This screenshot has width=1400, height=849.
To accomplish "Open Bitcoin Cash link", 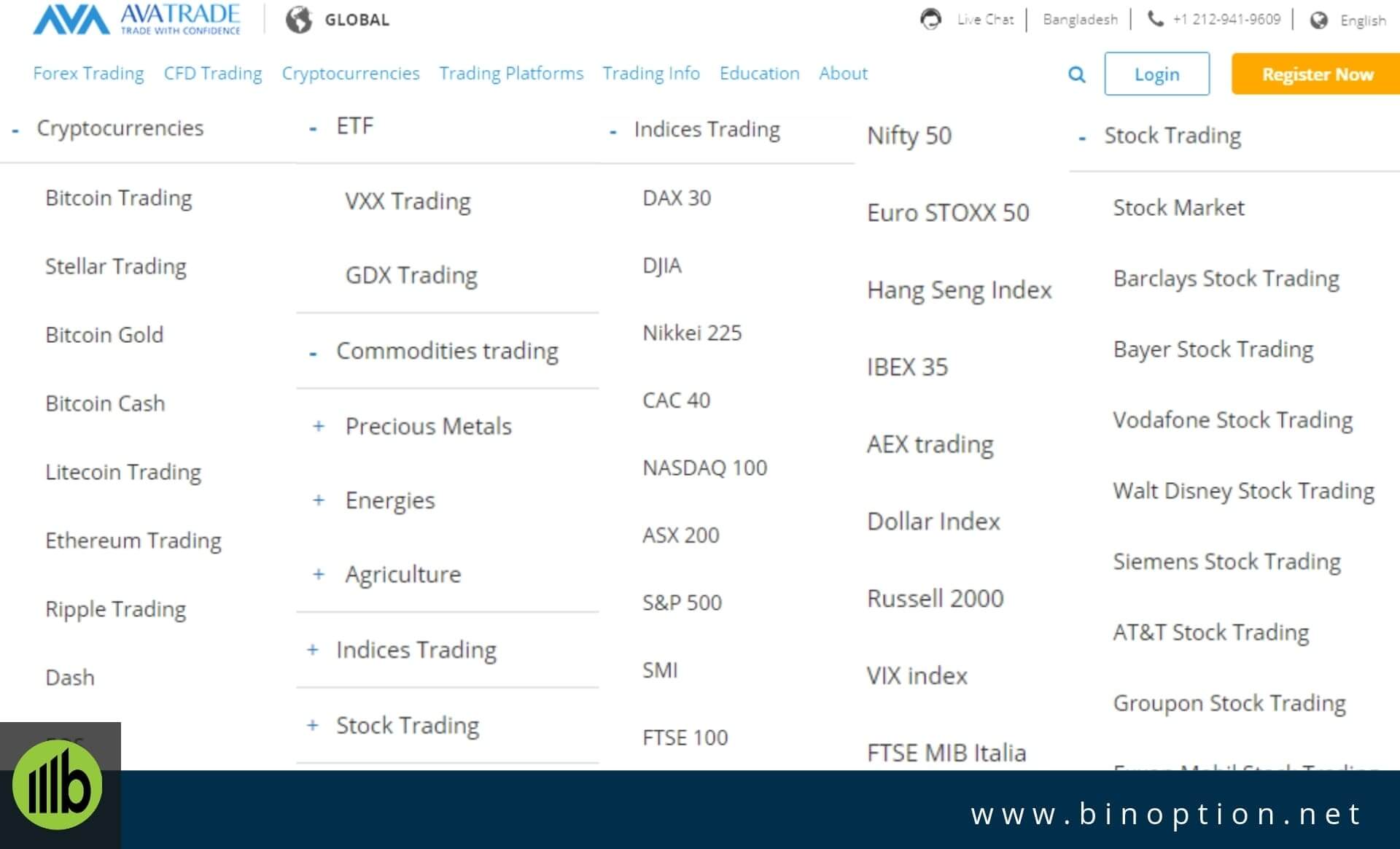I will pyautogui.click(x=105, y=403).
